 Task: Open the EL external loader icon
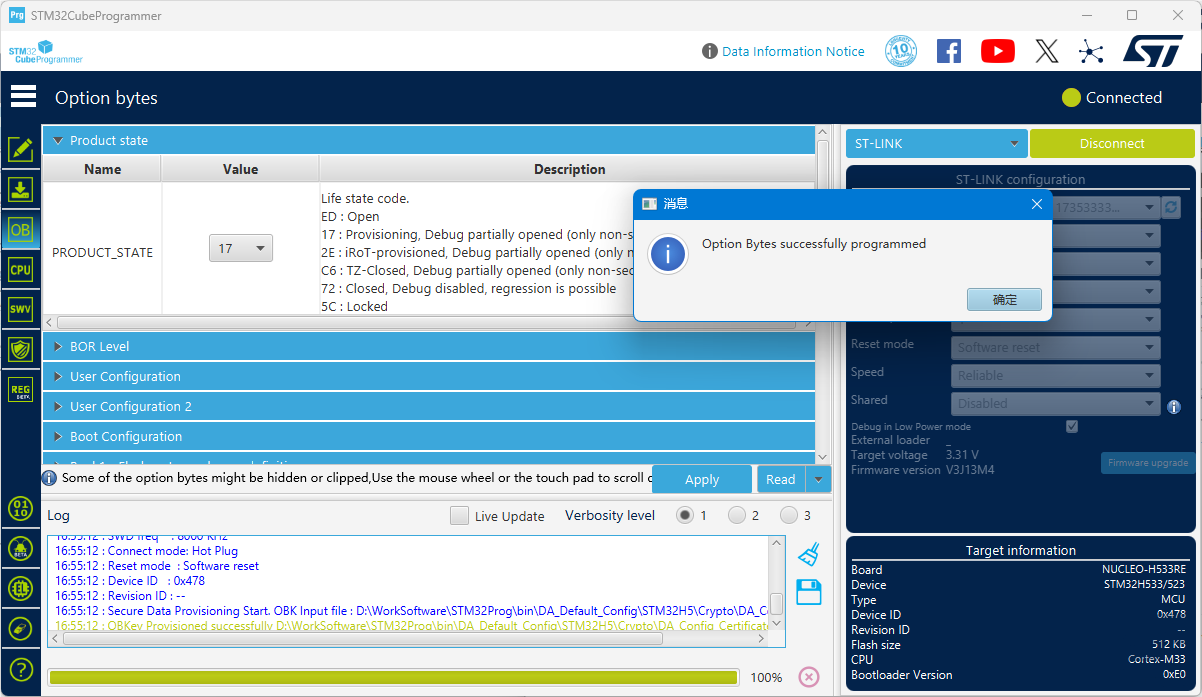[x=20, y=588]
